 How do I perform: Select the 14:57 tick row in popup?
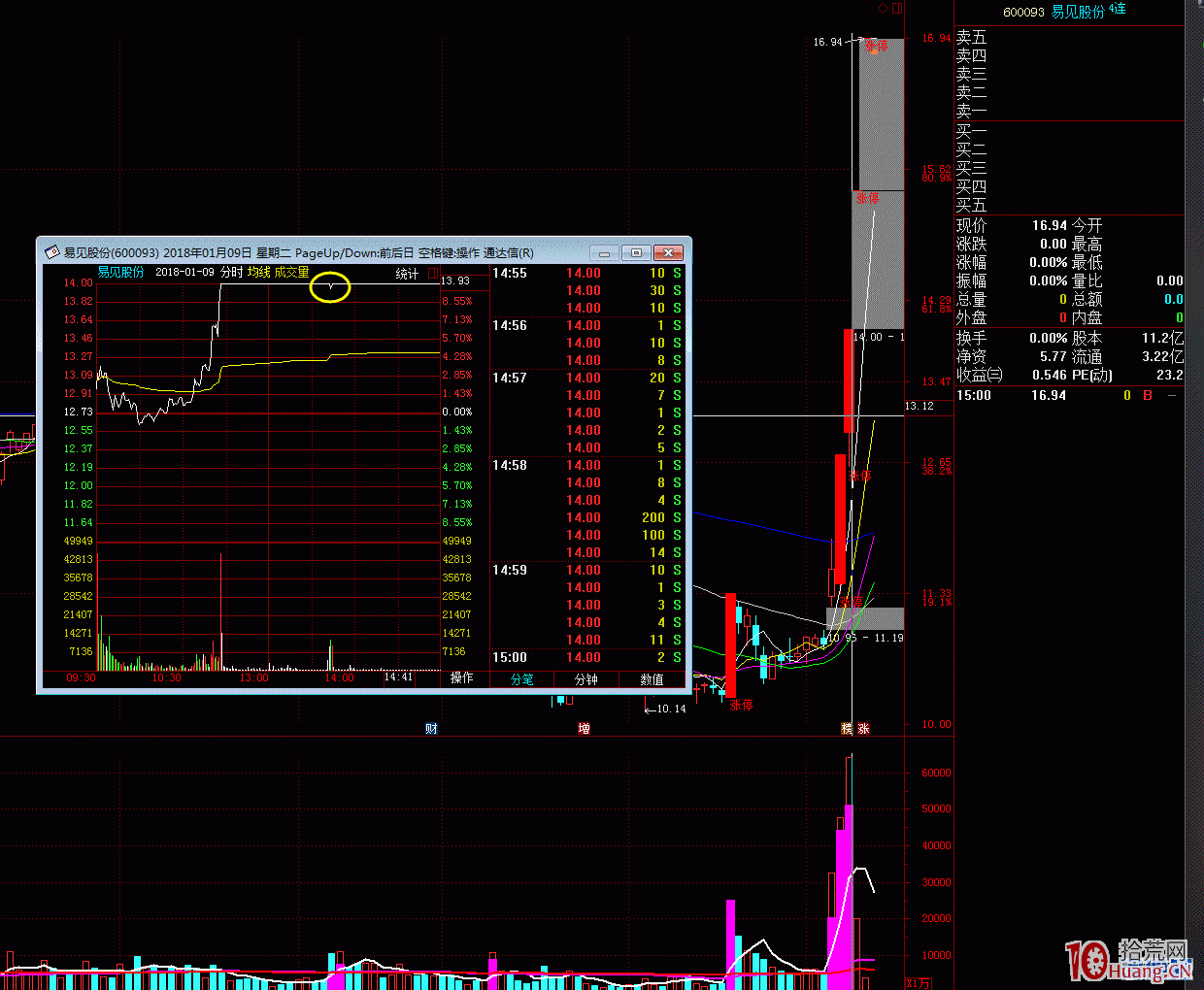point(586,378)
